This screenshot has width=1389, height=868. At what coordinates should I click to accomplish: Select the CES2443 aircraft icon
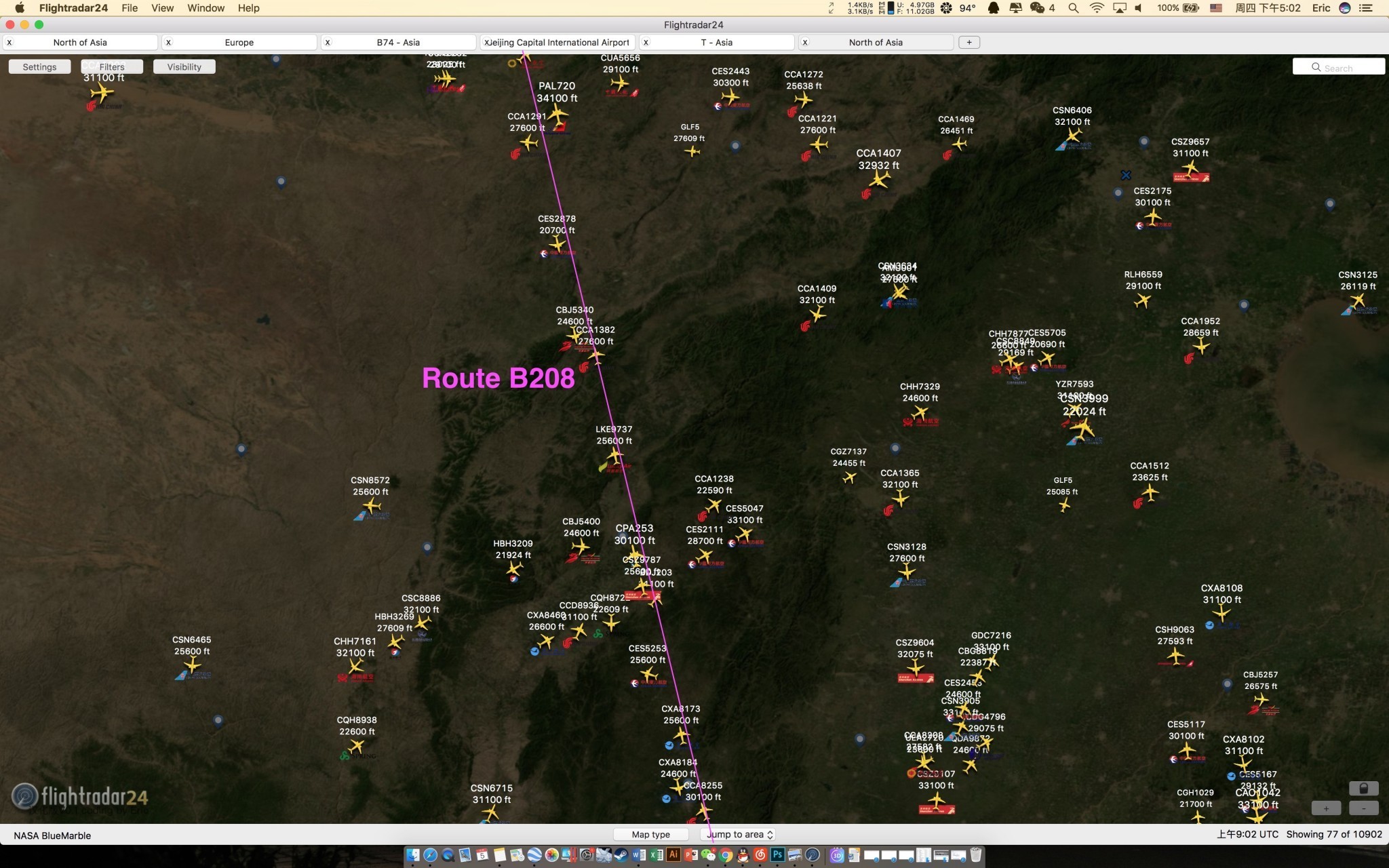click(730, 96)
